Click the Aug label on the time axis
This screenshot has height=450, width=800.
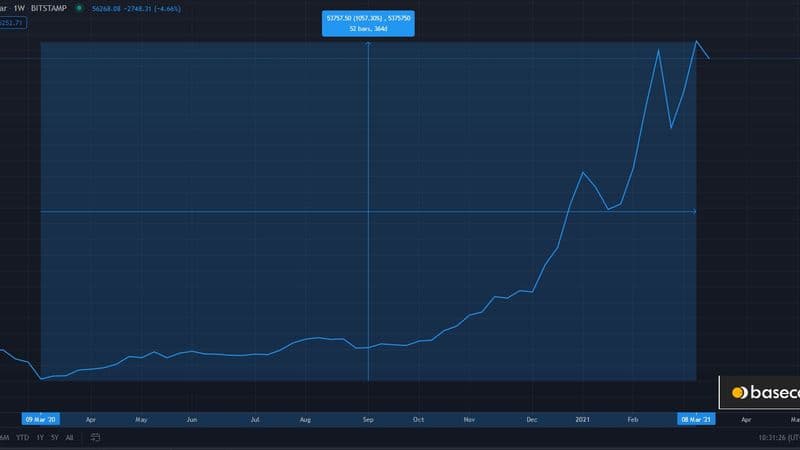(x=305, y=419)
